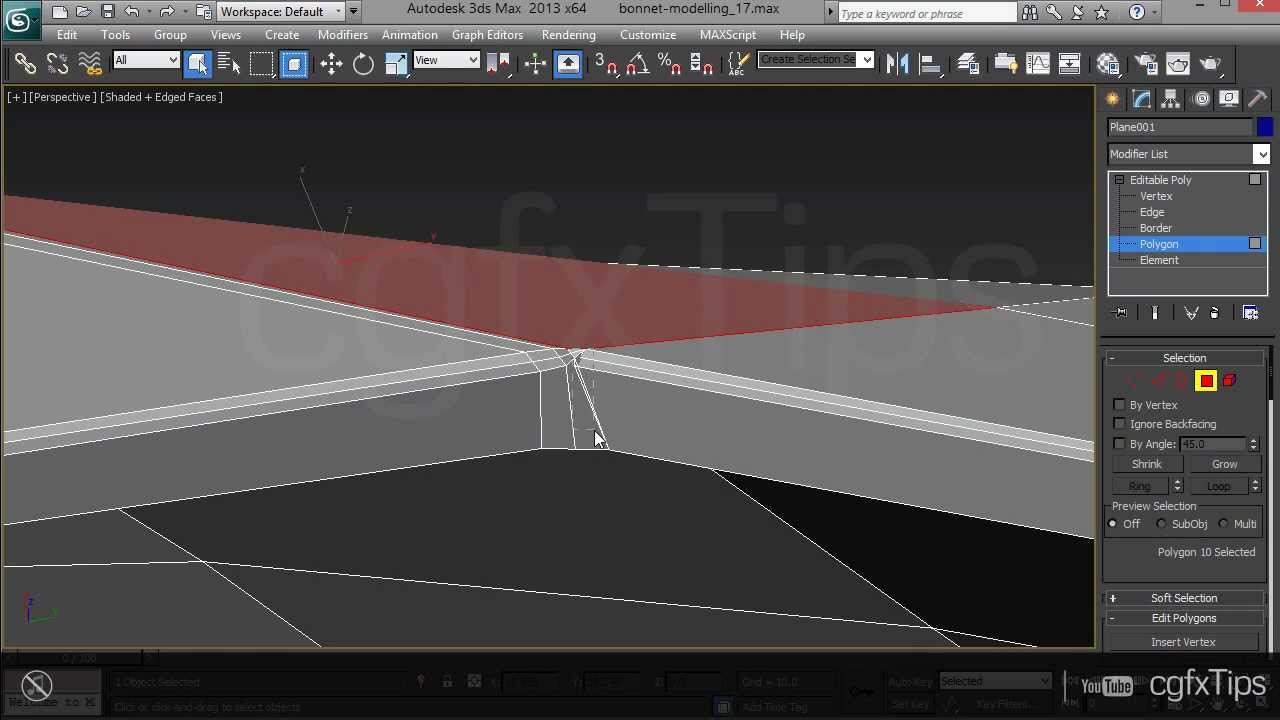The width and height of the screenshot is (1280, 720).
Task: Open Material Editor from toolbar
Action: pos(1108,64)
